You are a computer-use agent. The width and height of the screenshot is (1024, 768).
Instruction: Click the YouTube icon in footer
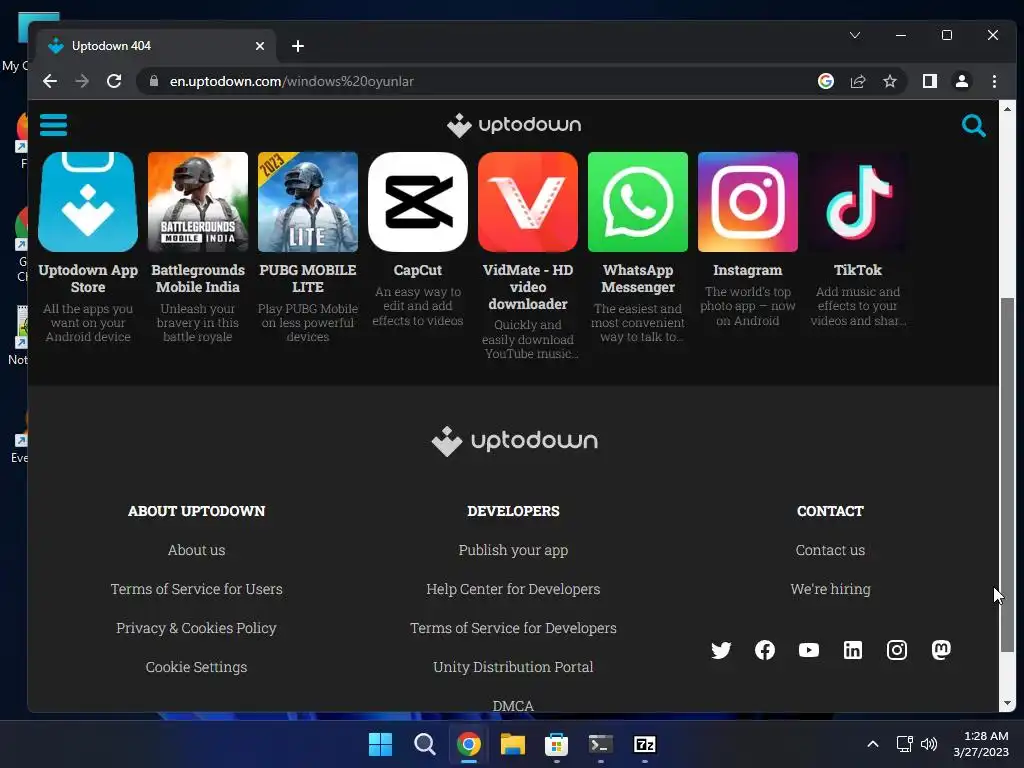tap(808, 650)
